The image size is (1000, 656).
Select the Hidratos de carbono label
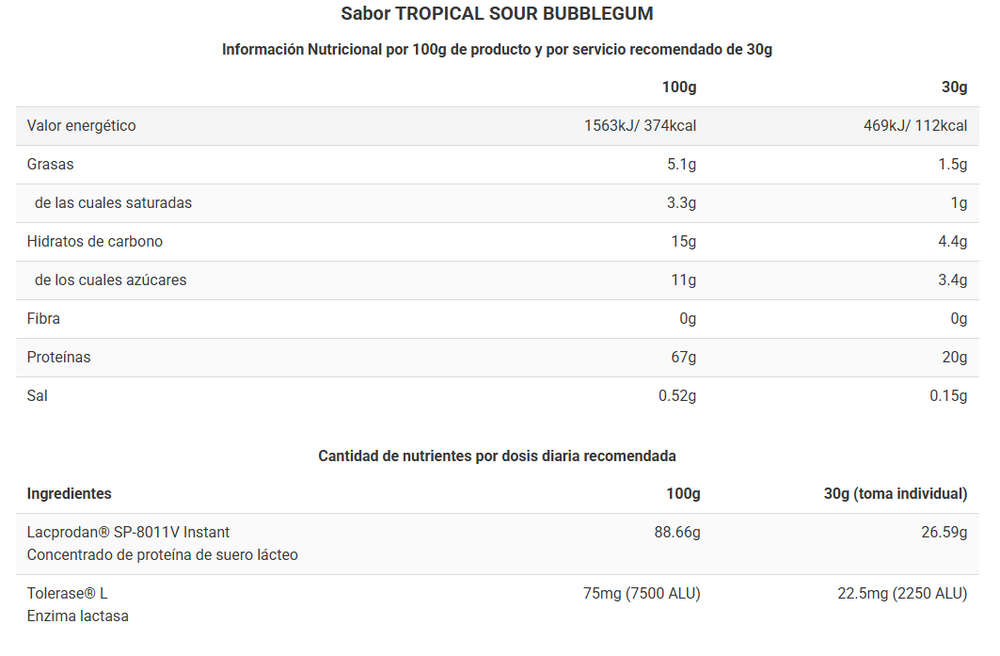(x=95, y=241)
